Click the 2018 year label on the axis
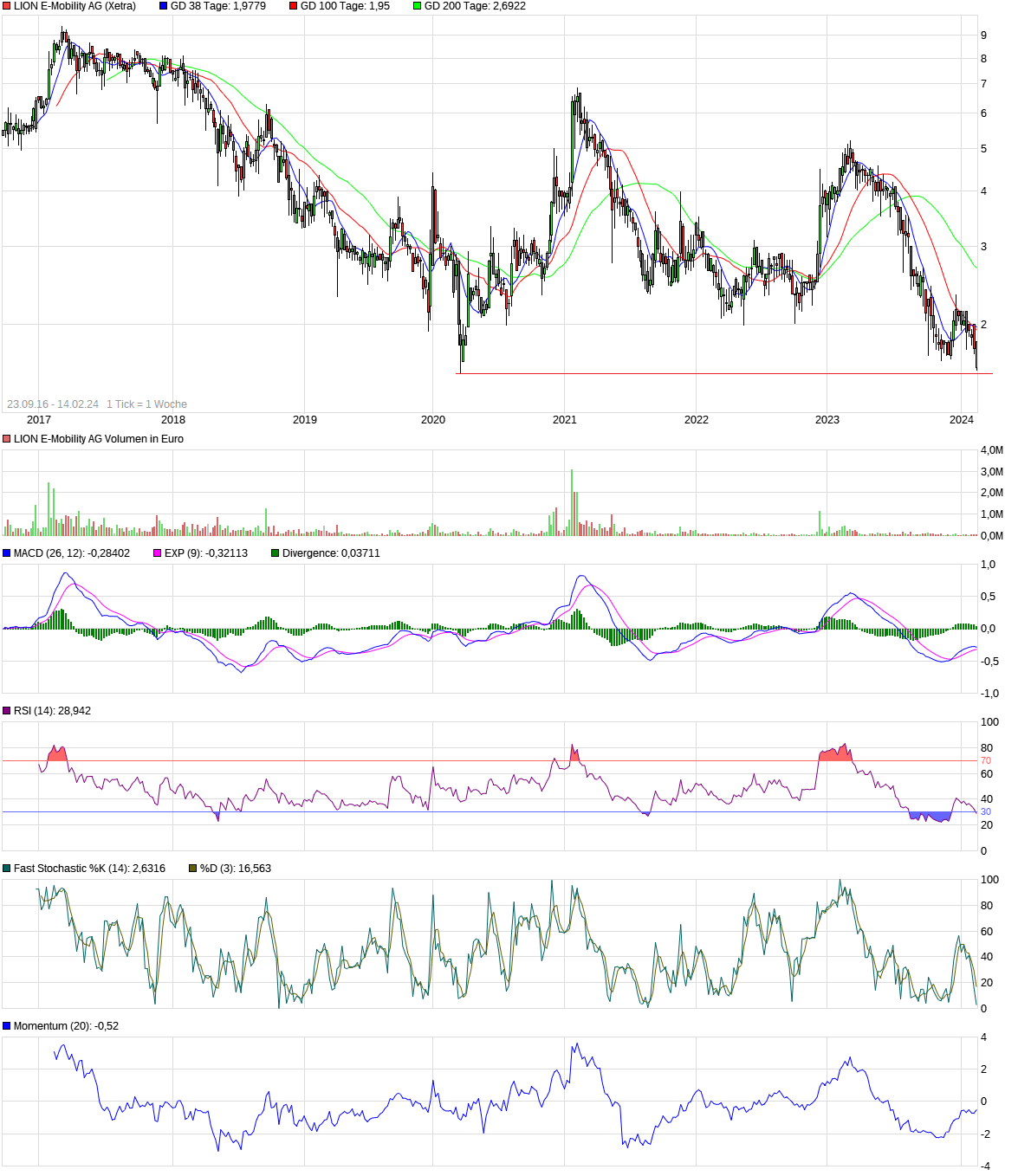The image size is (1018, 1176). click(x=173, y=420)
